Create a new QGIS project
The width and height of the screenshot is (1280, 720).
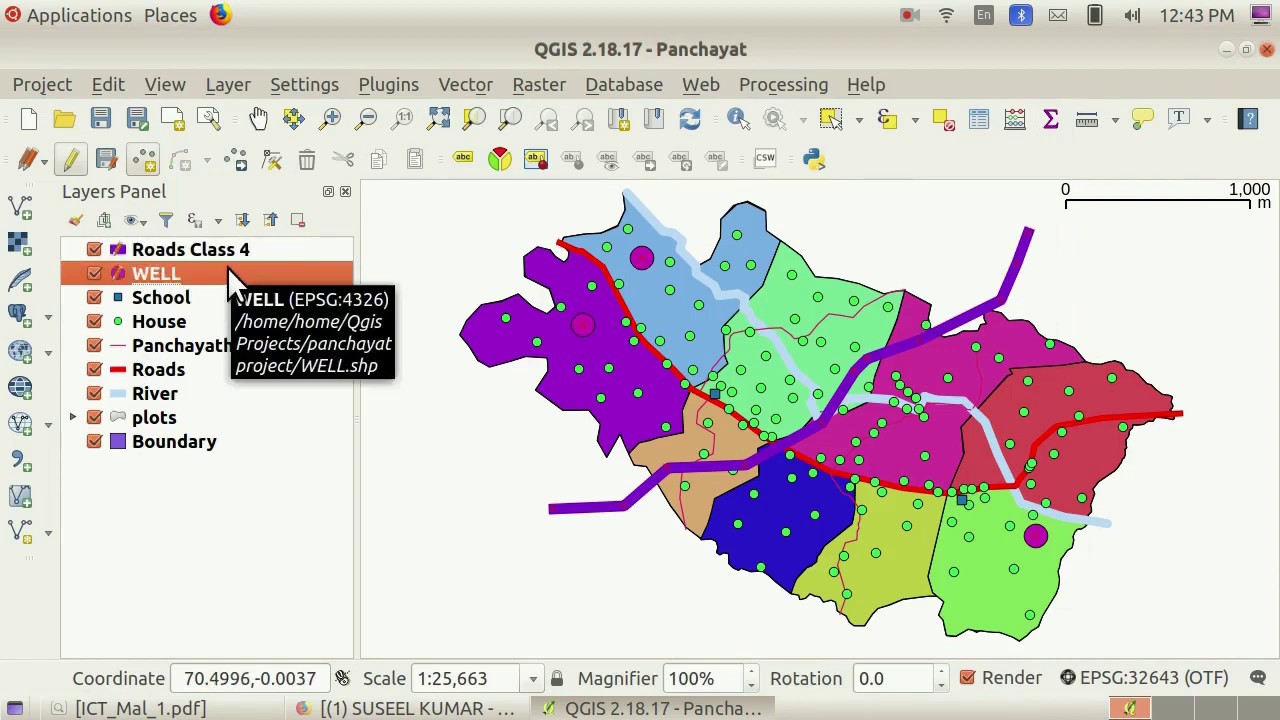point(28,119)
